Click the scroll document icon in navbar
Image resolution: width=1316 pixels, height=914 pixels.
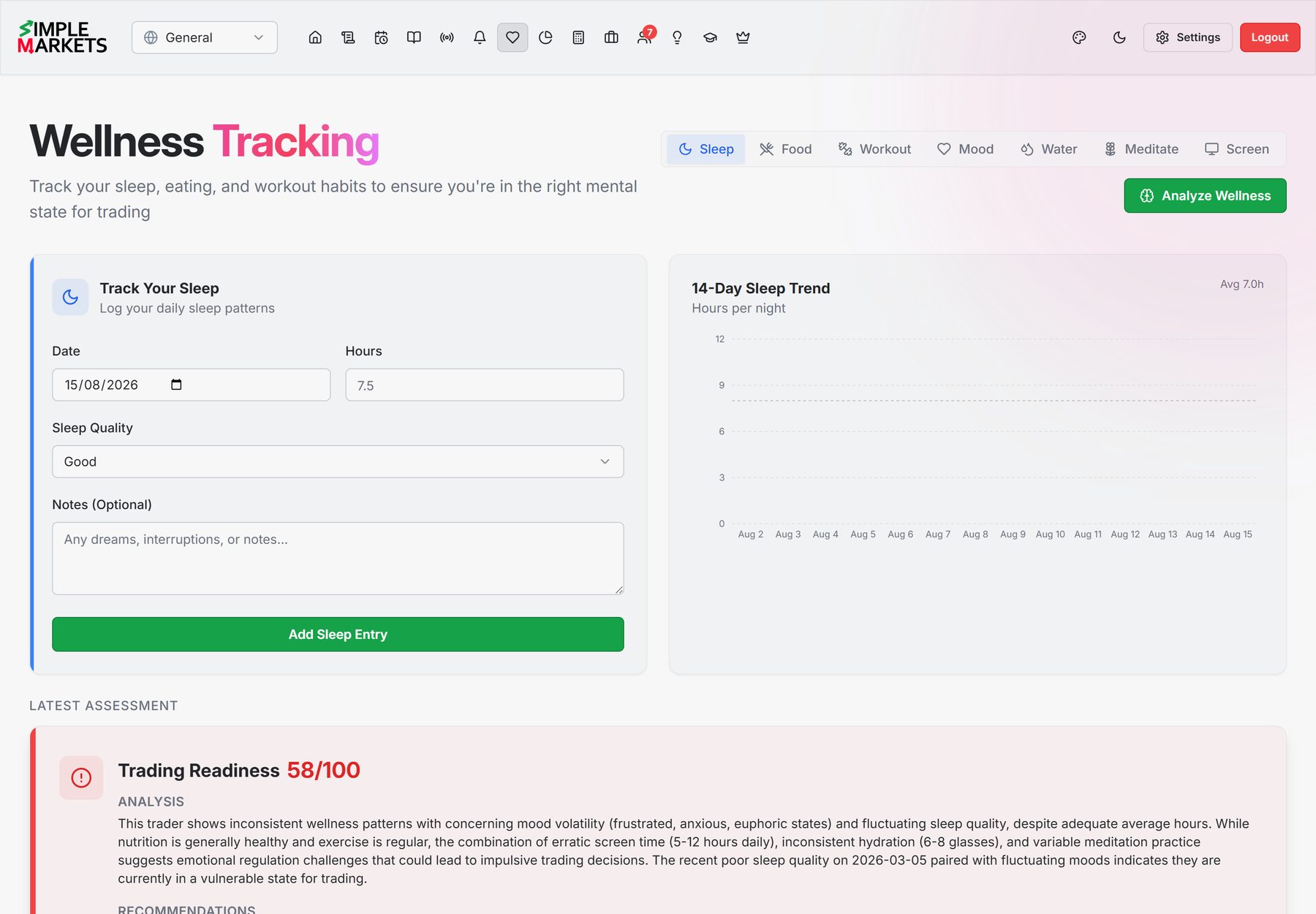(348, 37)
